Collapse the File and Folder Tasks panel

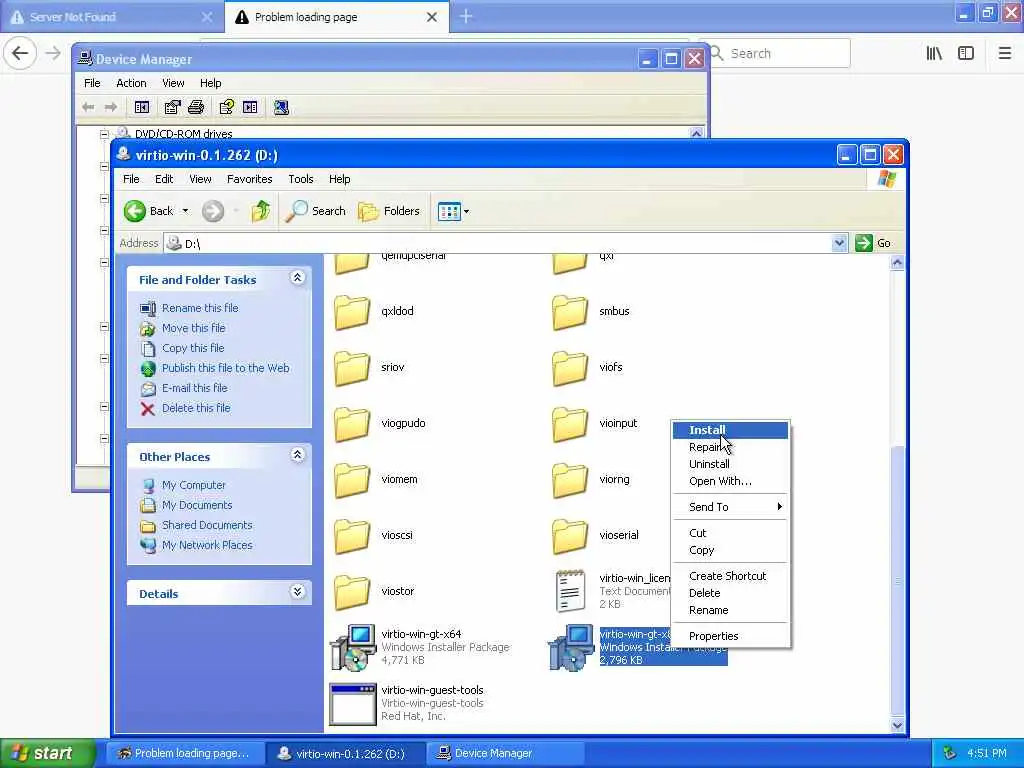297,278
